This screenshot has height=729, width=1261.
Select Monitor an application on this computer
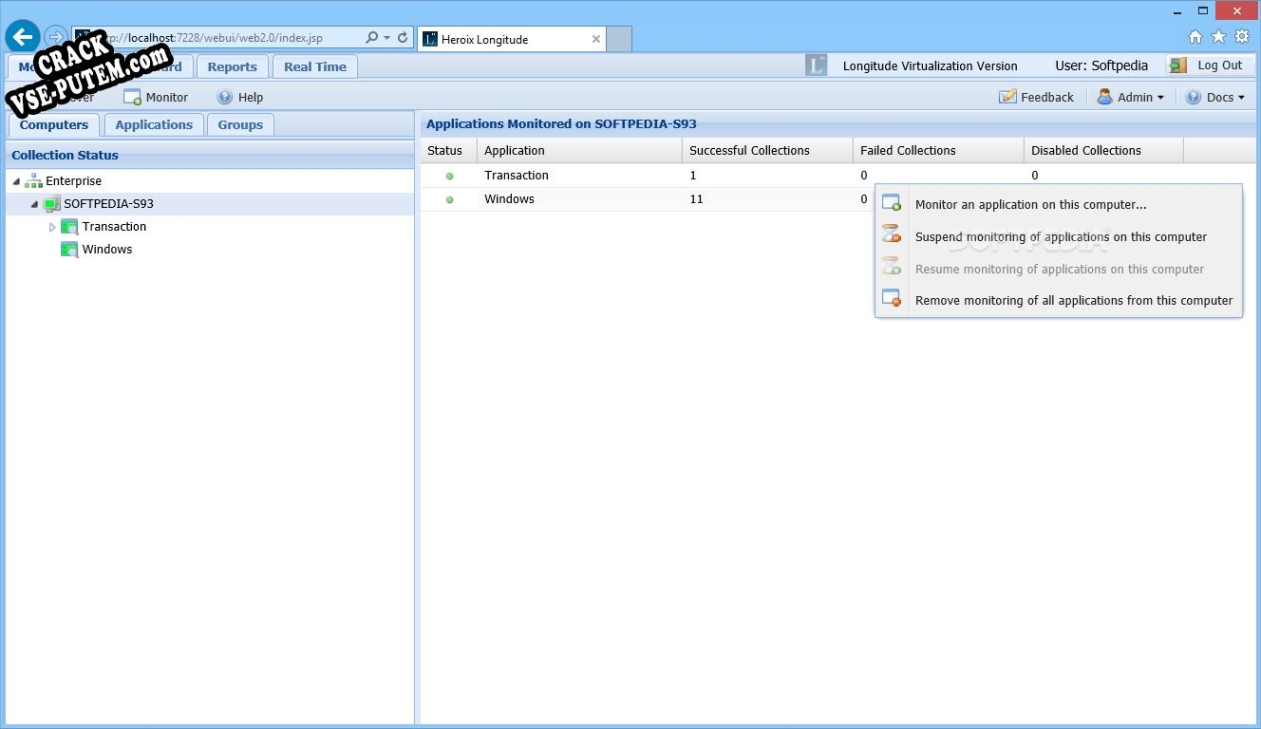click(x=1030, y=204)
